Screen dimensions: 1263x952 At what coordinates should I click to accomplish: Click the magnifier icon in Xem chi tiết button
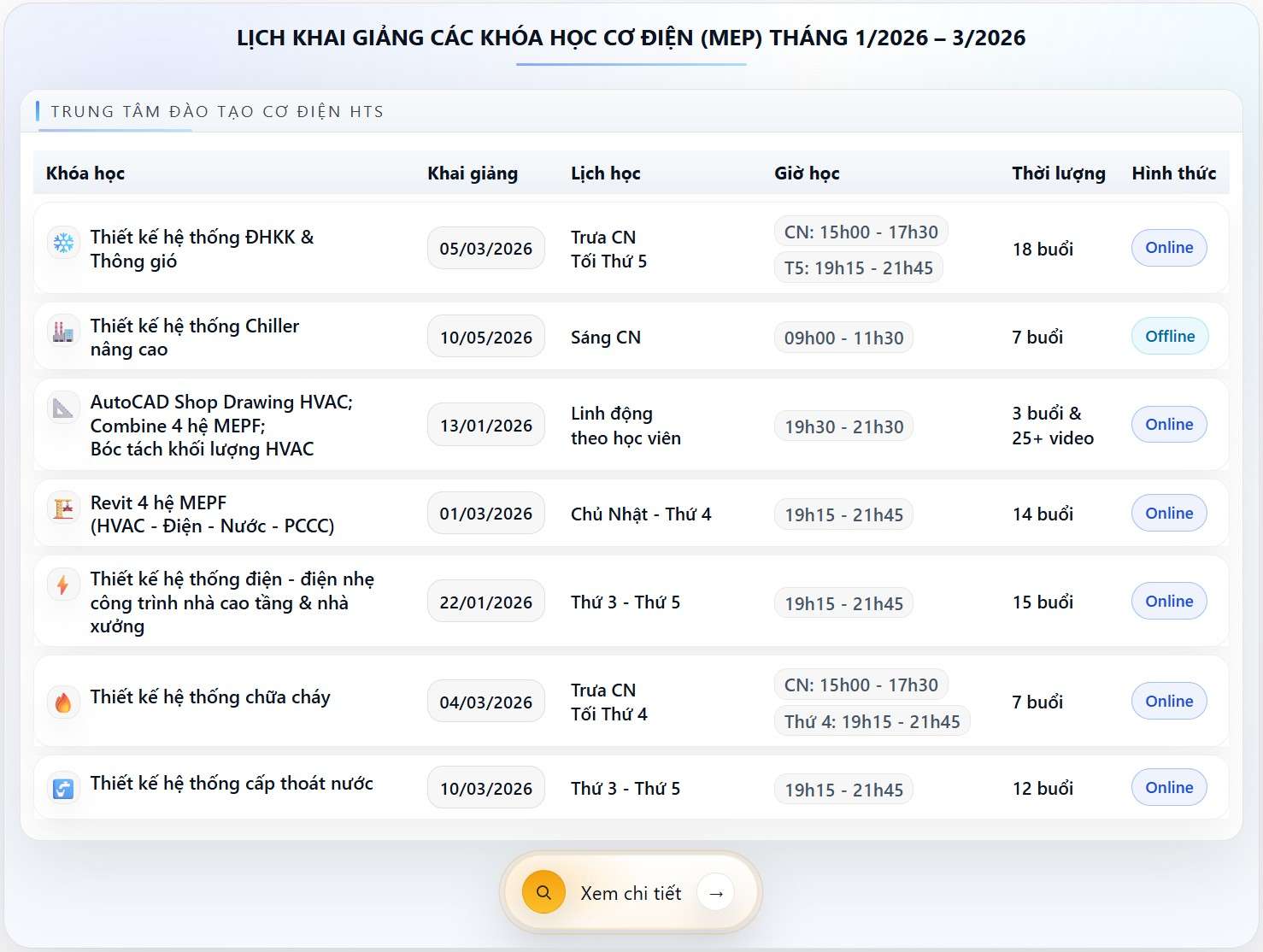click(543, 891)
